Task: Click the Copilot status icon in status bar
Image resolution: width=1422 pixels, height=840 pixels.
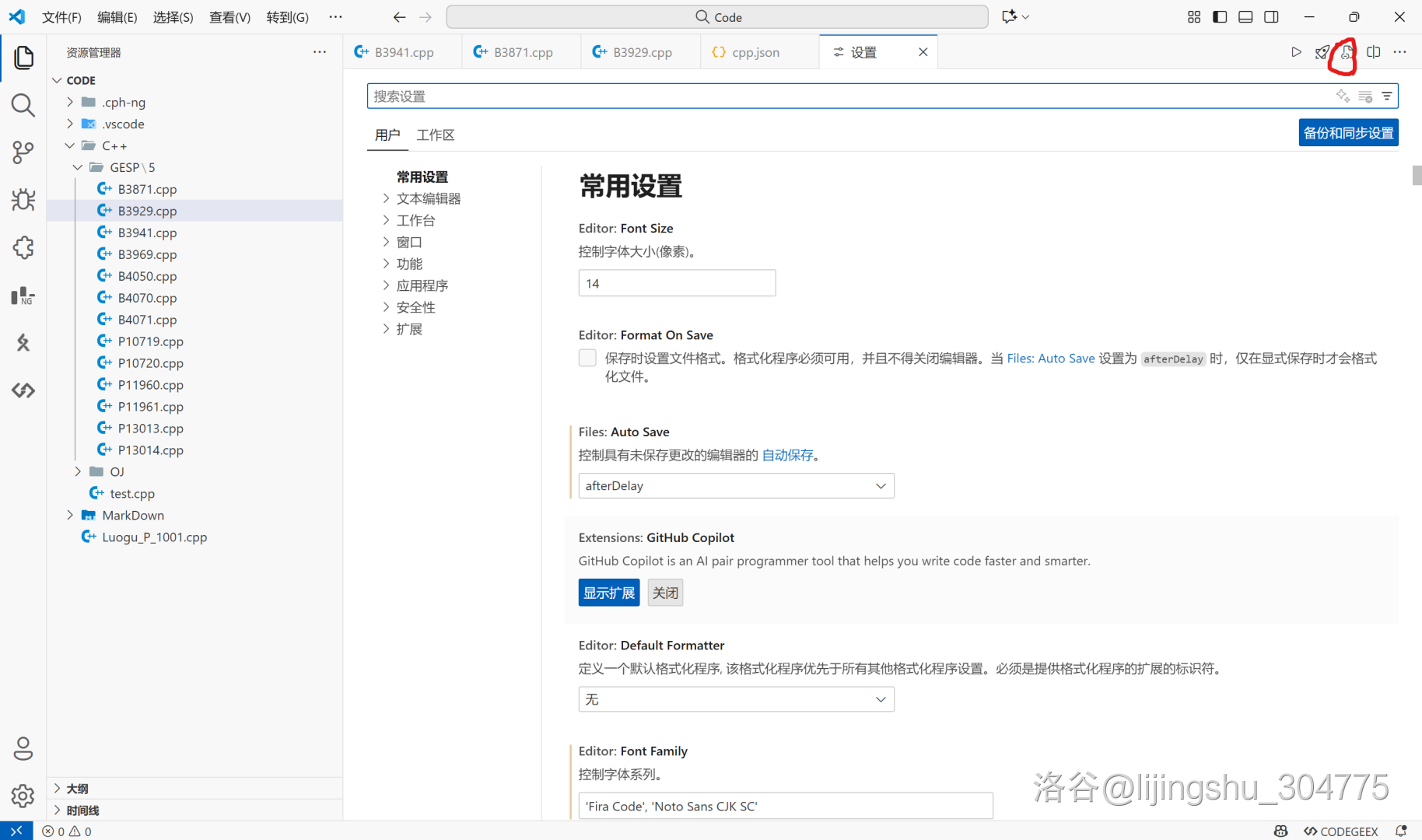Action: click(1281, 831)
